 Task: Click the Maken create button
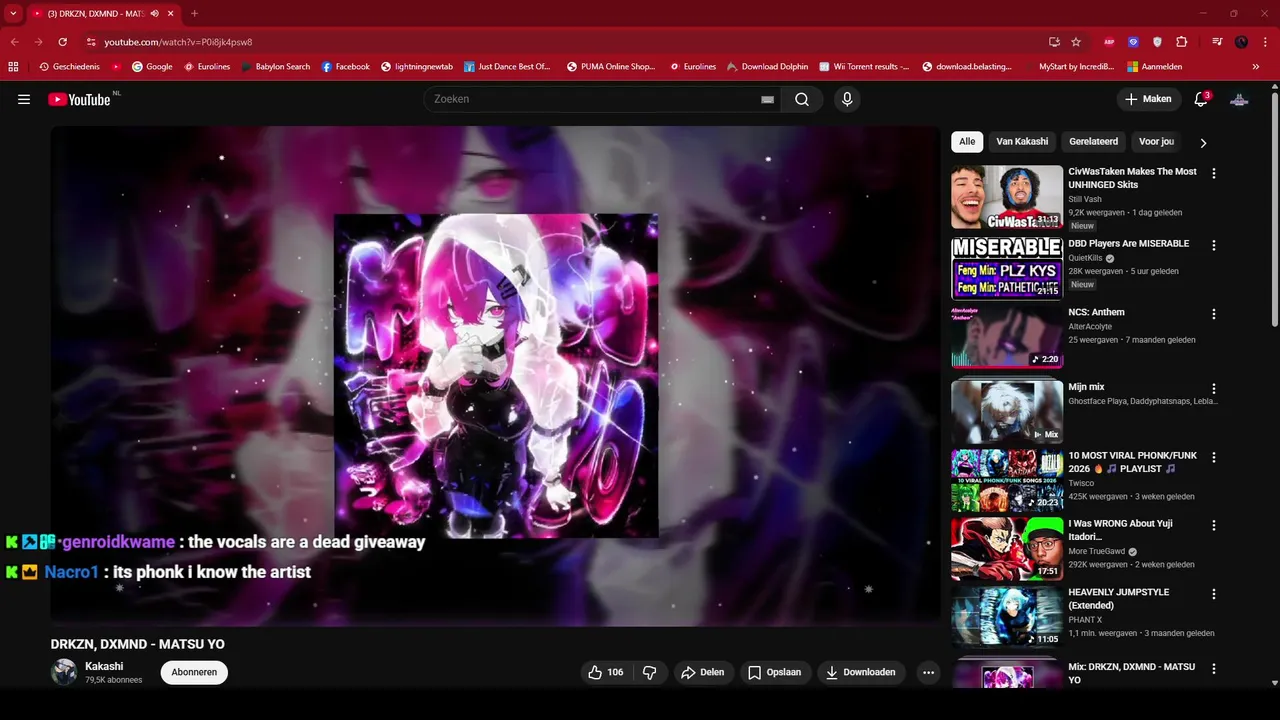pos(1148,99)
